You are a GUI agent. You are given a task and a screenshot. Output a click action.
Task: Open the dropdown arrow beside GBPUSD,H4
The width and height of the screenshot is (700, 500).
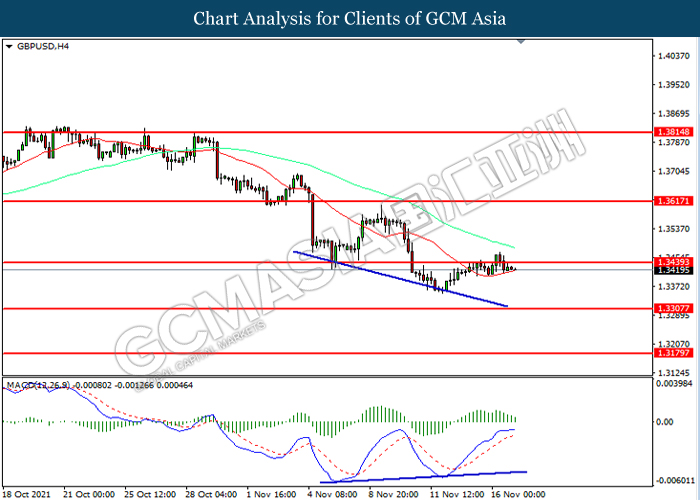(9, 46)
